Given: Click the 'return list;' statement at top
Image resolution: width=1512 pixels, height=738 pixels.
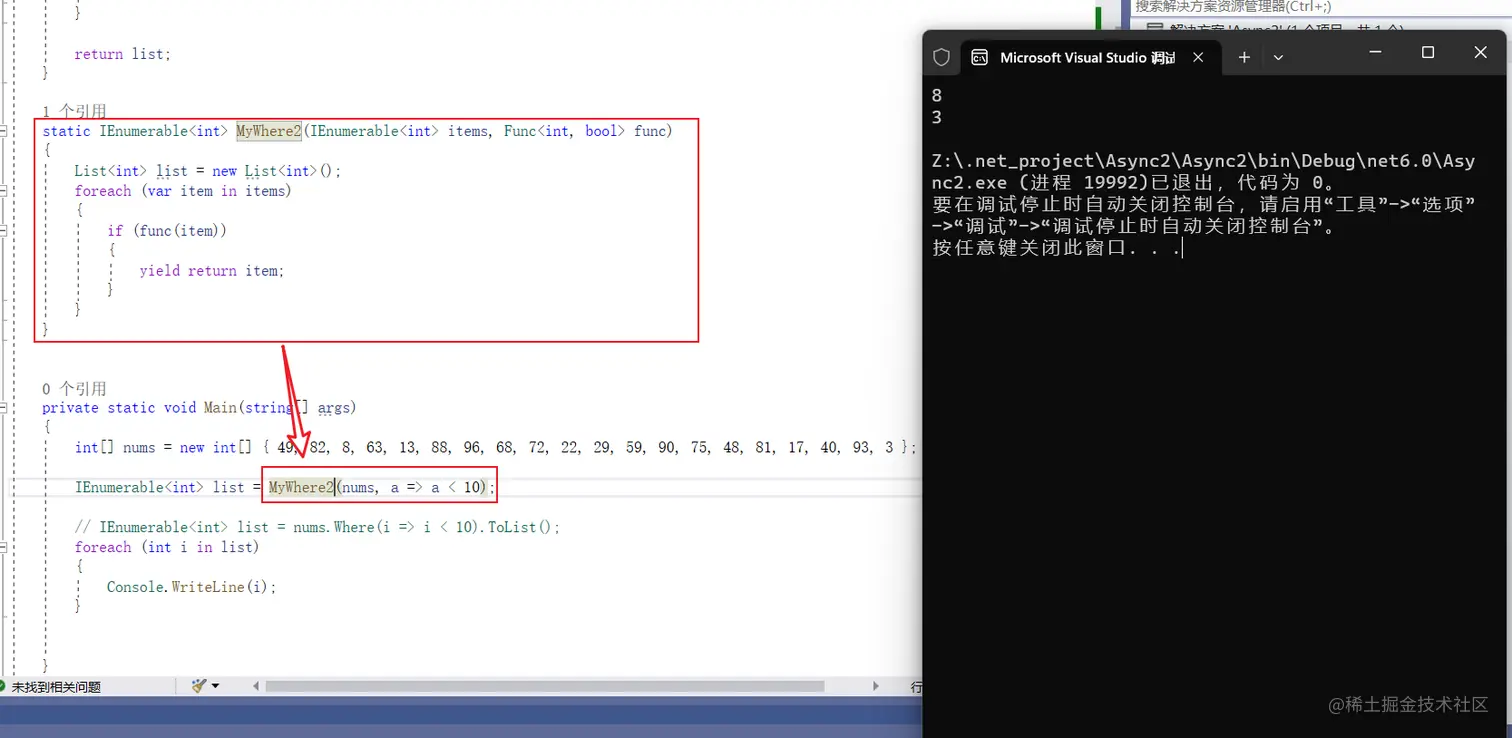Looking at the screenshot, I should tap(122, 54).
